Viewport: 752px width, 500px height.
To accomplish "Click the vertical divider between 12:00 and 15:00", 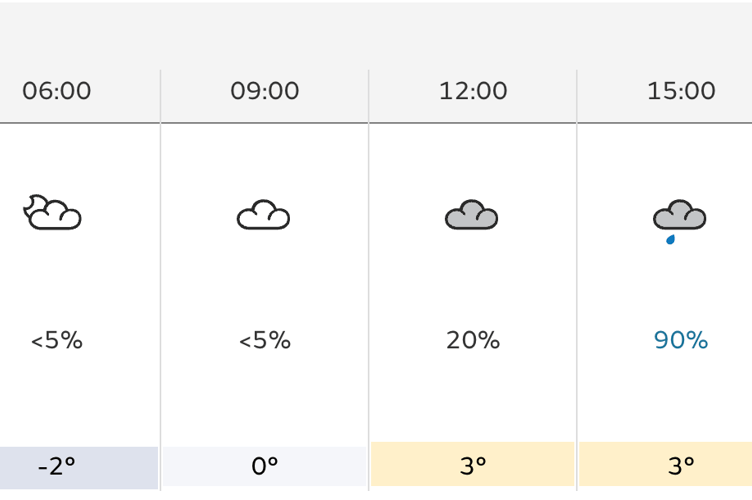I will tap(576, 280).
